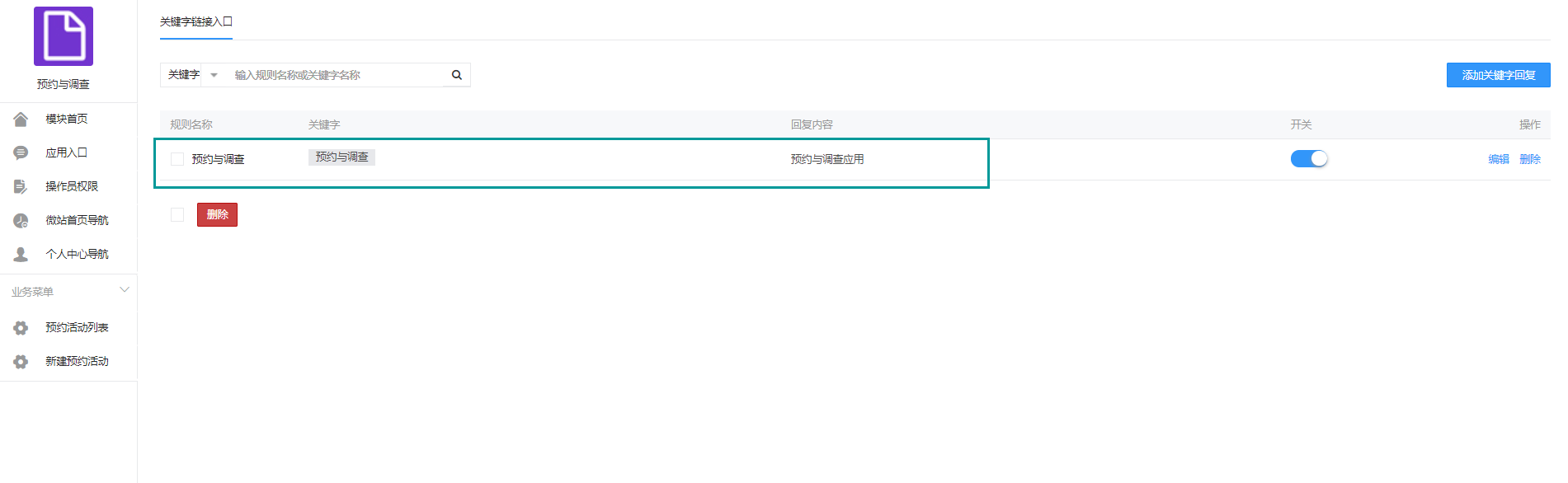Click the 预约与调查应用 reply content text
This screenshot has width=1568, height=483.
coord(827,159)
